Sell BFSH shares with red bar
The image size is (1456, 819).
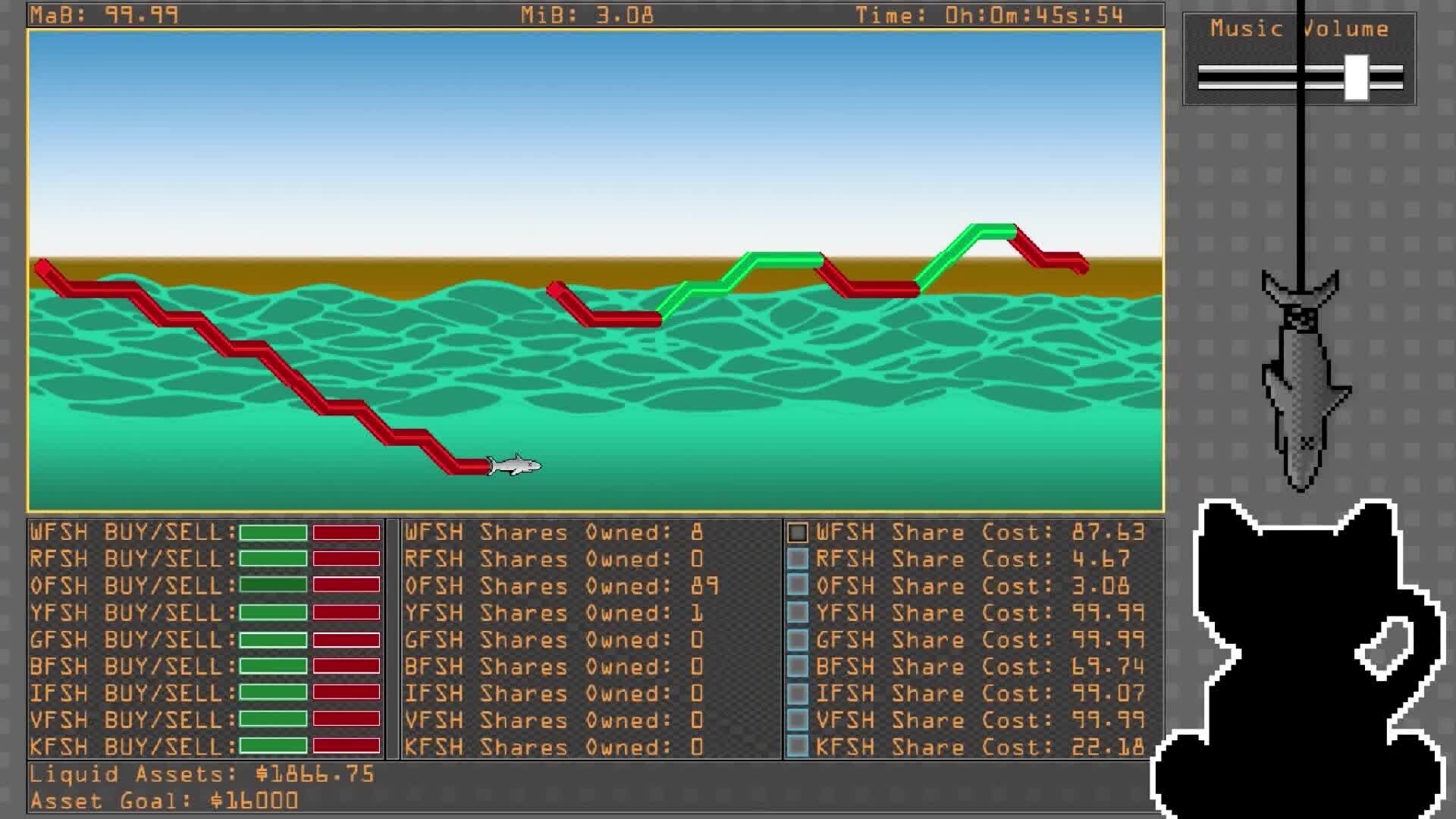pyautogui.click(x=347, y=666)
